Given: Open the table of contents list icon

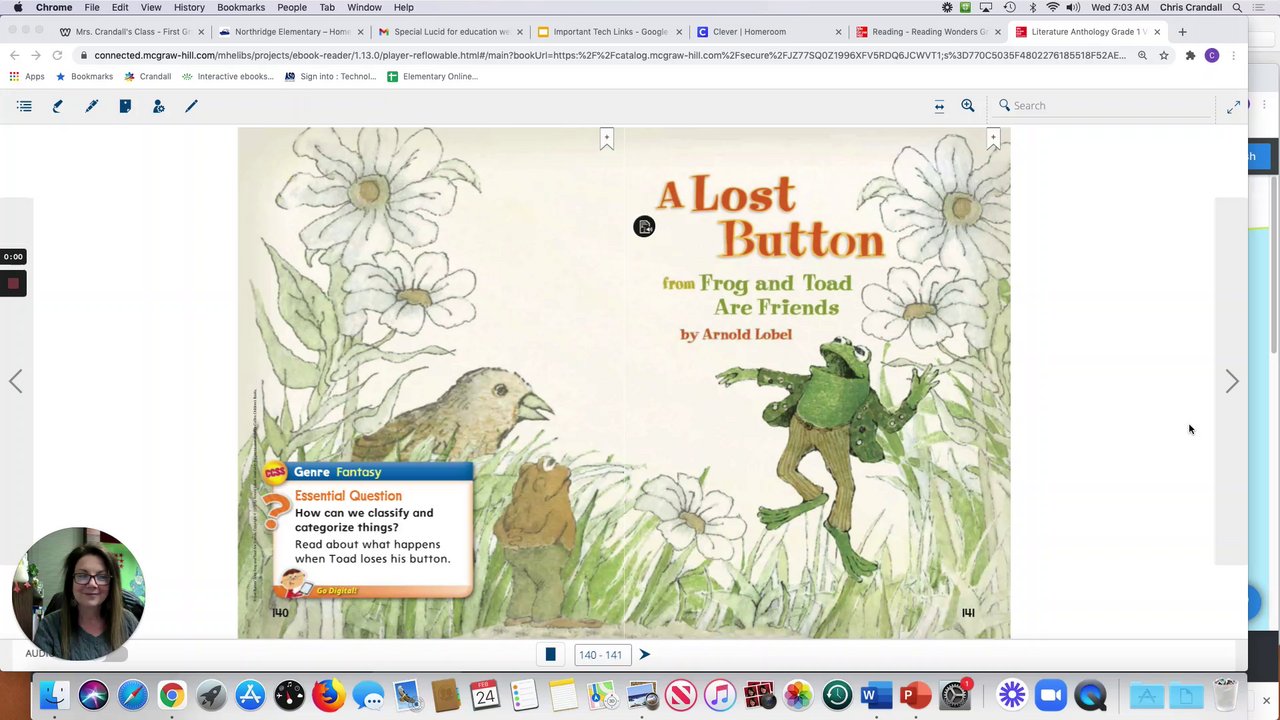Looking at the screenshot, I should [25, 105].
